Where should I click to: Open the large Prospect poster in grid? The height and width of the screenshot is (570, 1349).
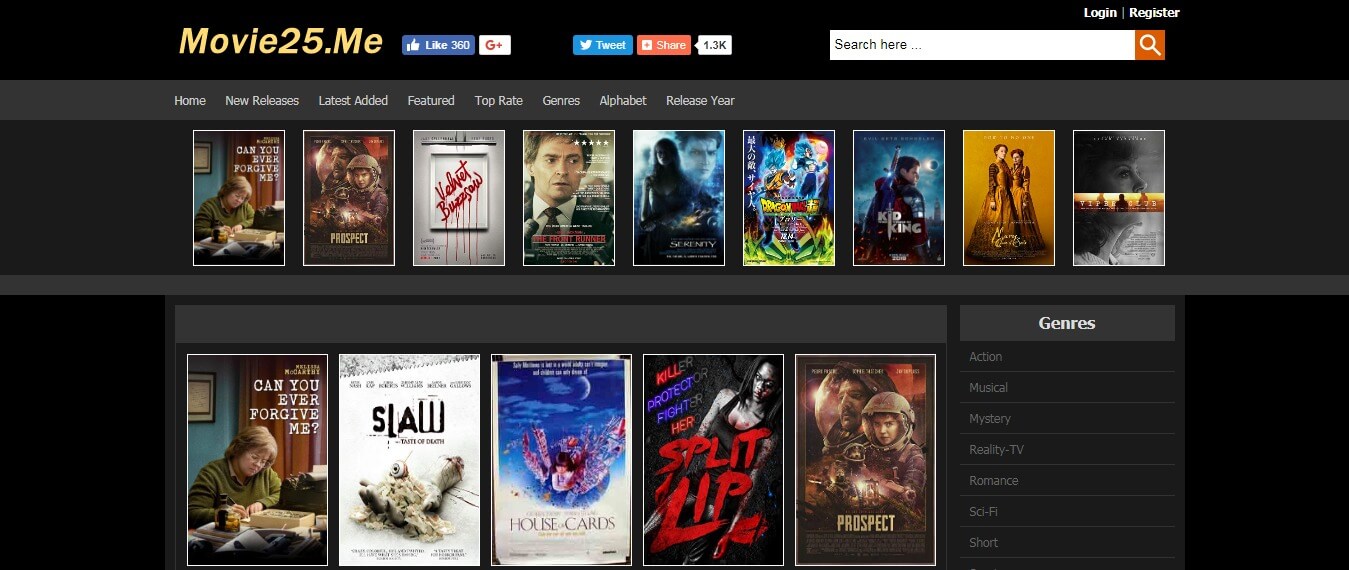point(865,460)
